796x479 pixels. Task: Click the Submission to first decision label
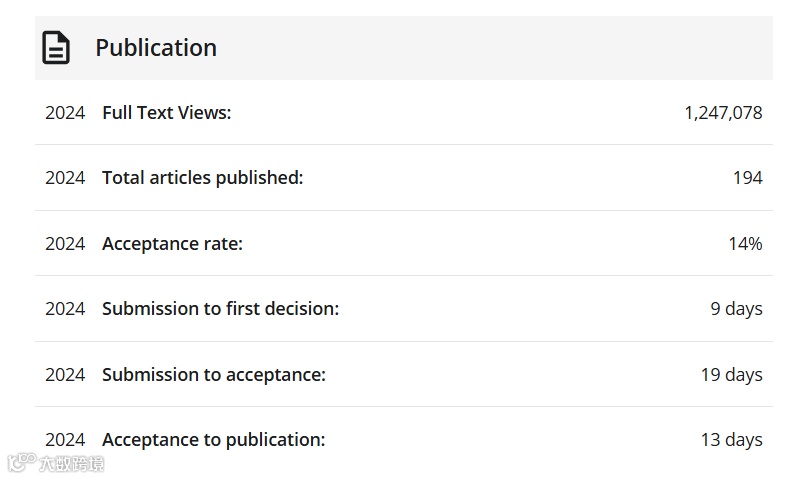[220, 309]
